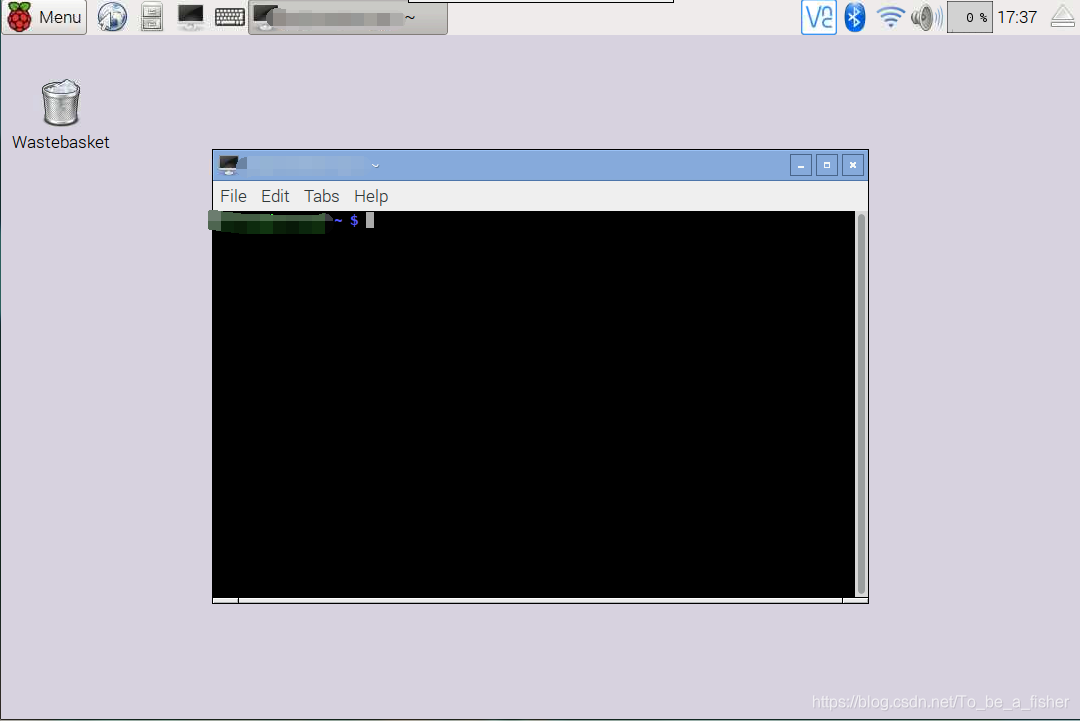Viewport: 1080px width, 721px height.
Task: Click the terminal prompt cursor
Action: (x=370, y=220)
